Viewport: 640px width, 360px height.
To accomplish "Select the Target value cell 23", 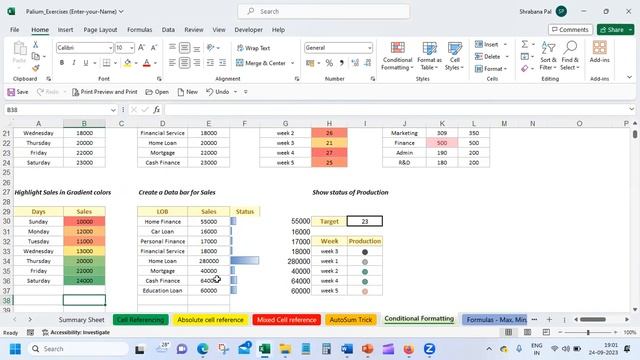I will tap(364, 221).
